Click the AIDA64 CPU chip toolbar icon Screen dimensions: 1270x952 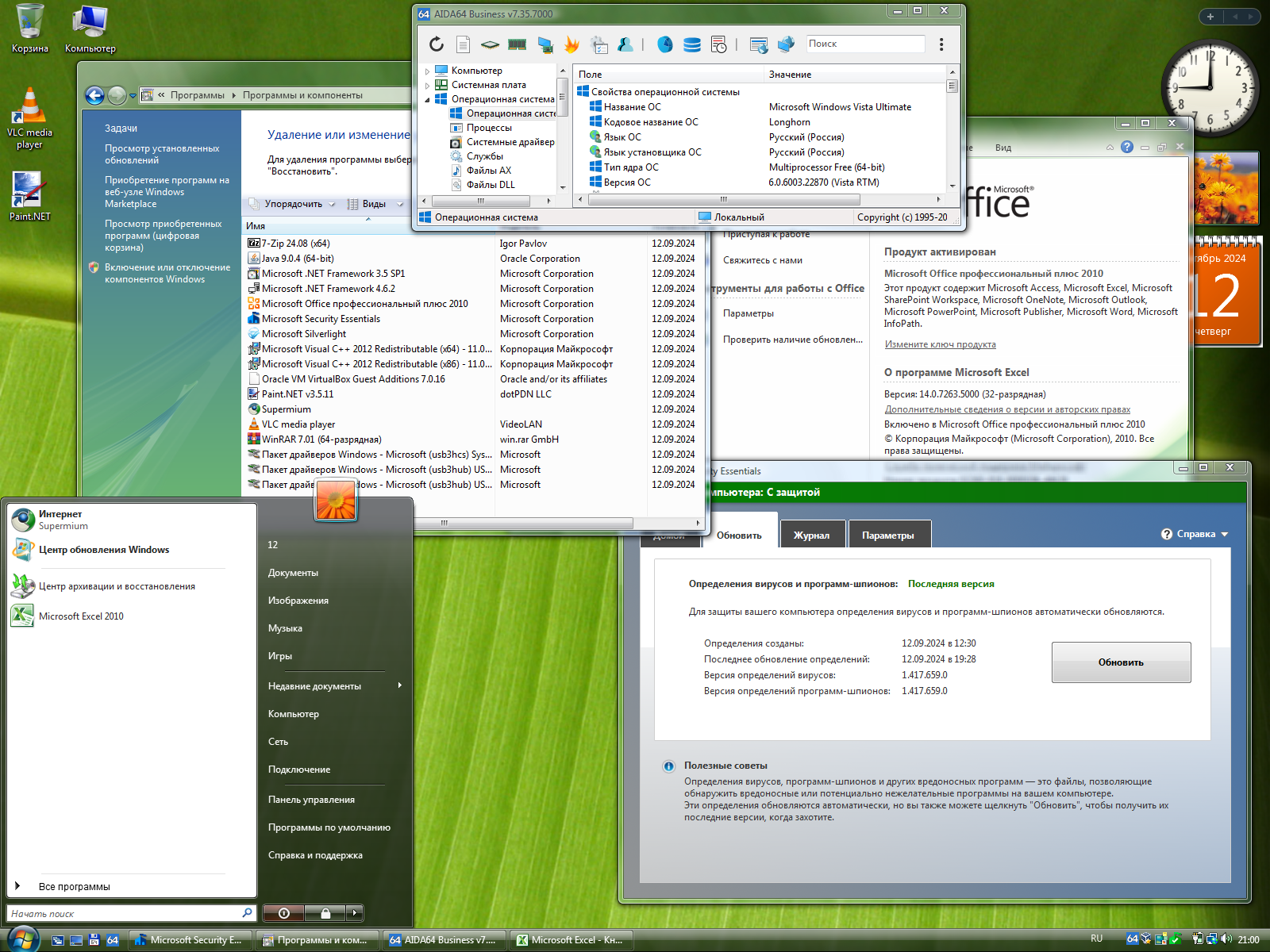490,44
